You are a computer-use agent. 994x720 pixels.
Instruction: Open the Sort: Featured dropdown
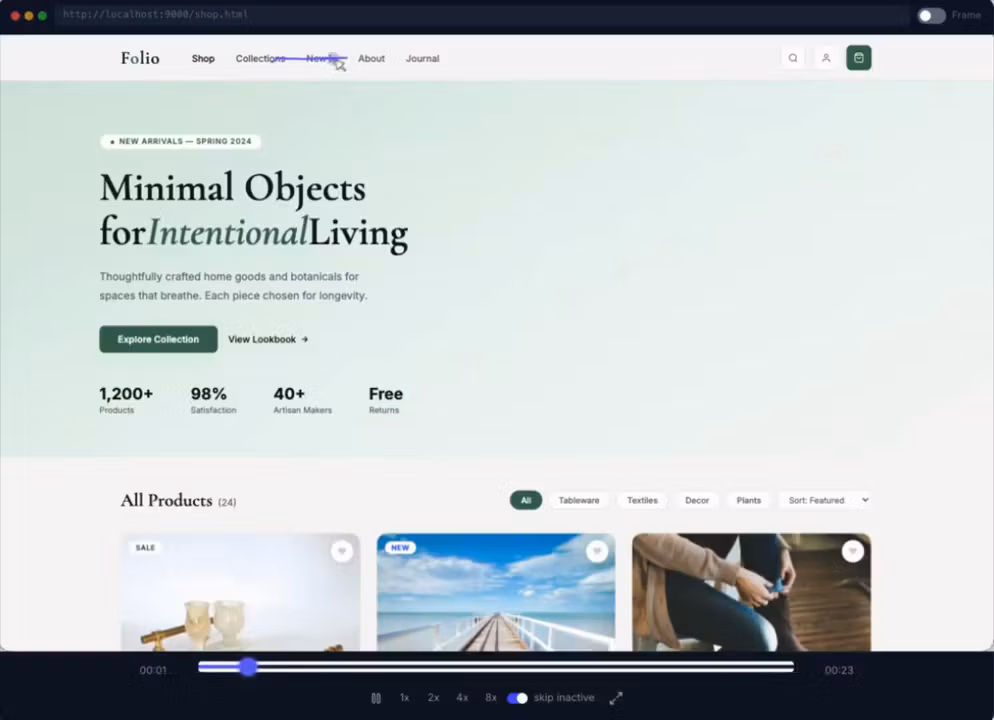[x=827, y=500]
